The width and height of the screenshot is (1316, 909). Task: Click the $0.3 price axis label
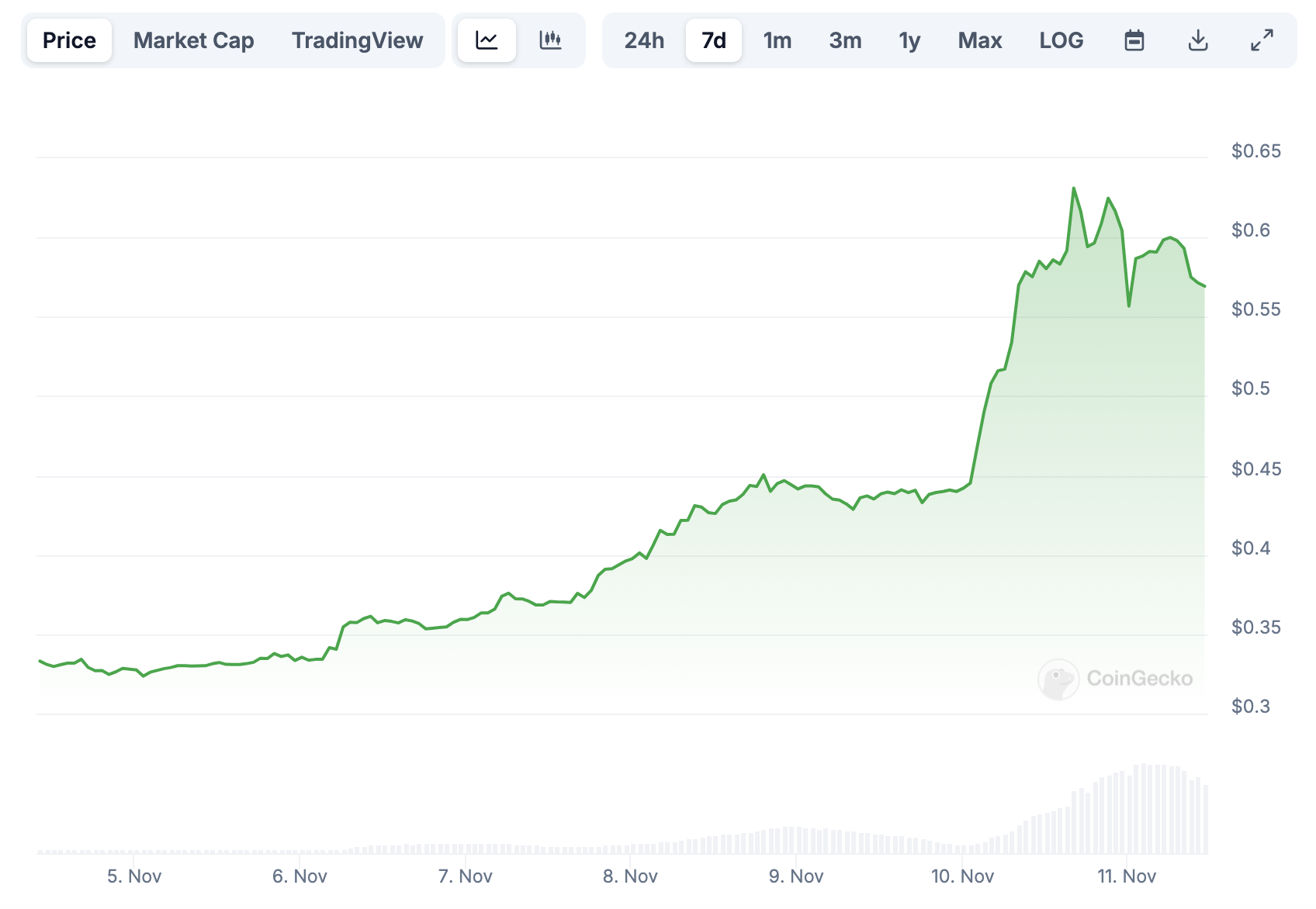pos(1251,707)
